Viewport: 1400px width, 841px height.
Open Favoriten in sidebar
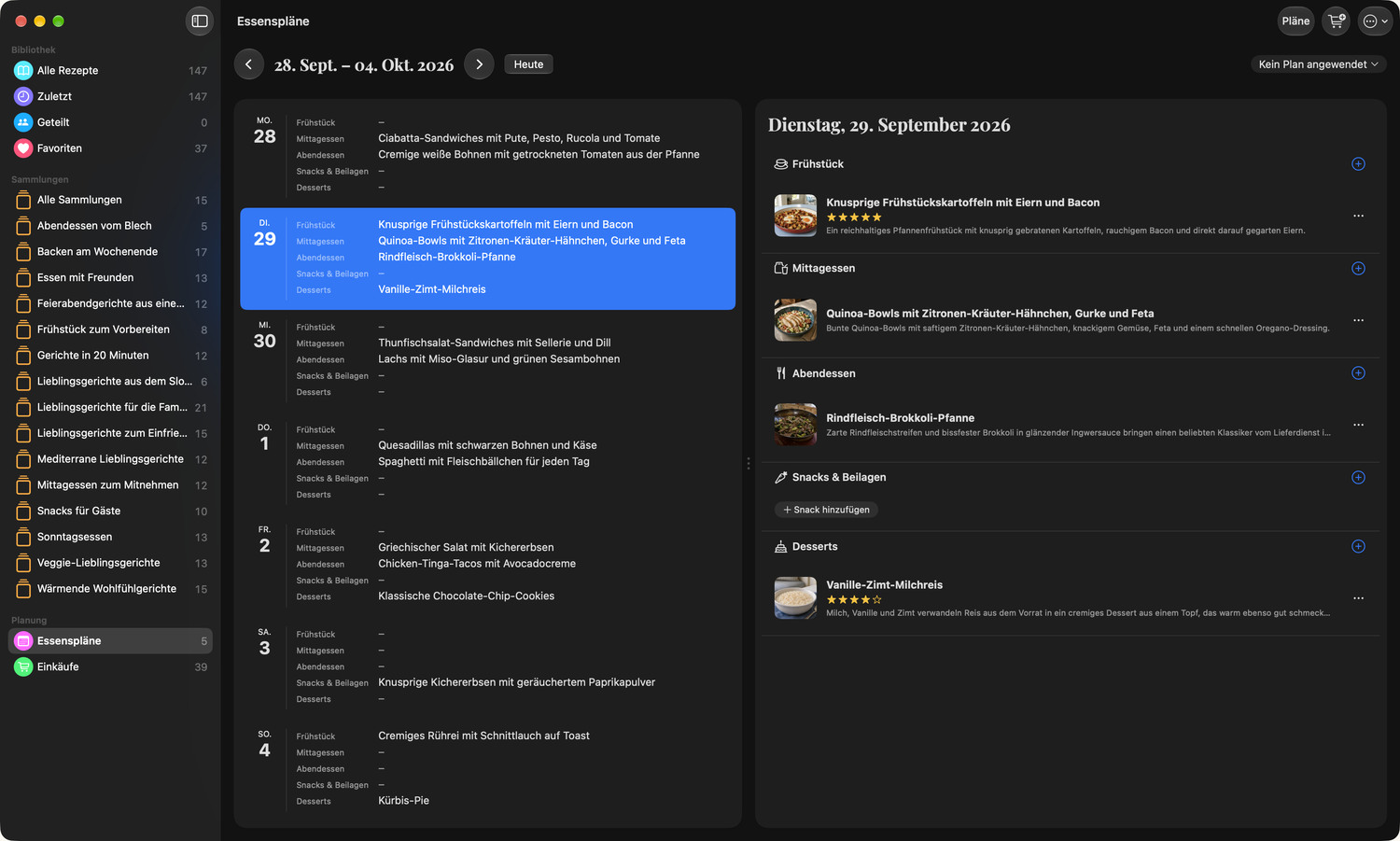coord(110,148)
